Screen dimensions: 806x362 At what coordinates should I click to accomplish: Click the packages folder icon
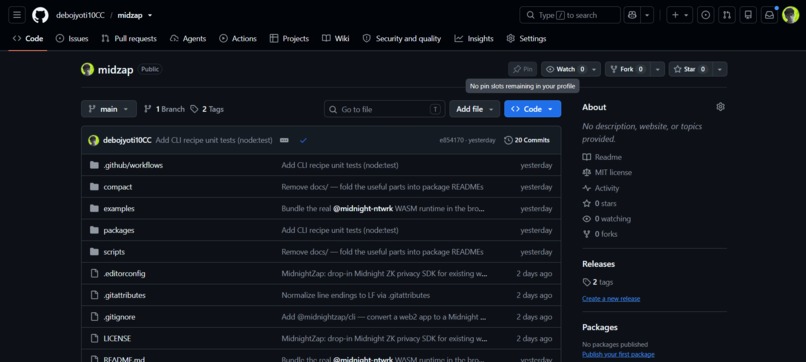tap(94, 230)
